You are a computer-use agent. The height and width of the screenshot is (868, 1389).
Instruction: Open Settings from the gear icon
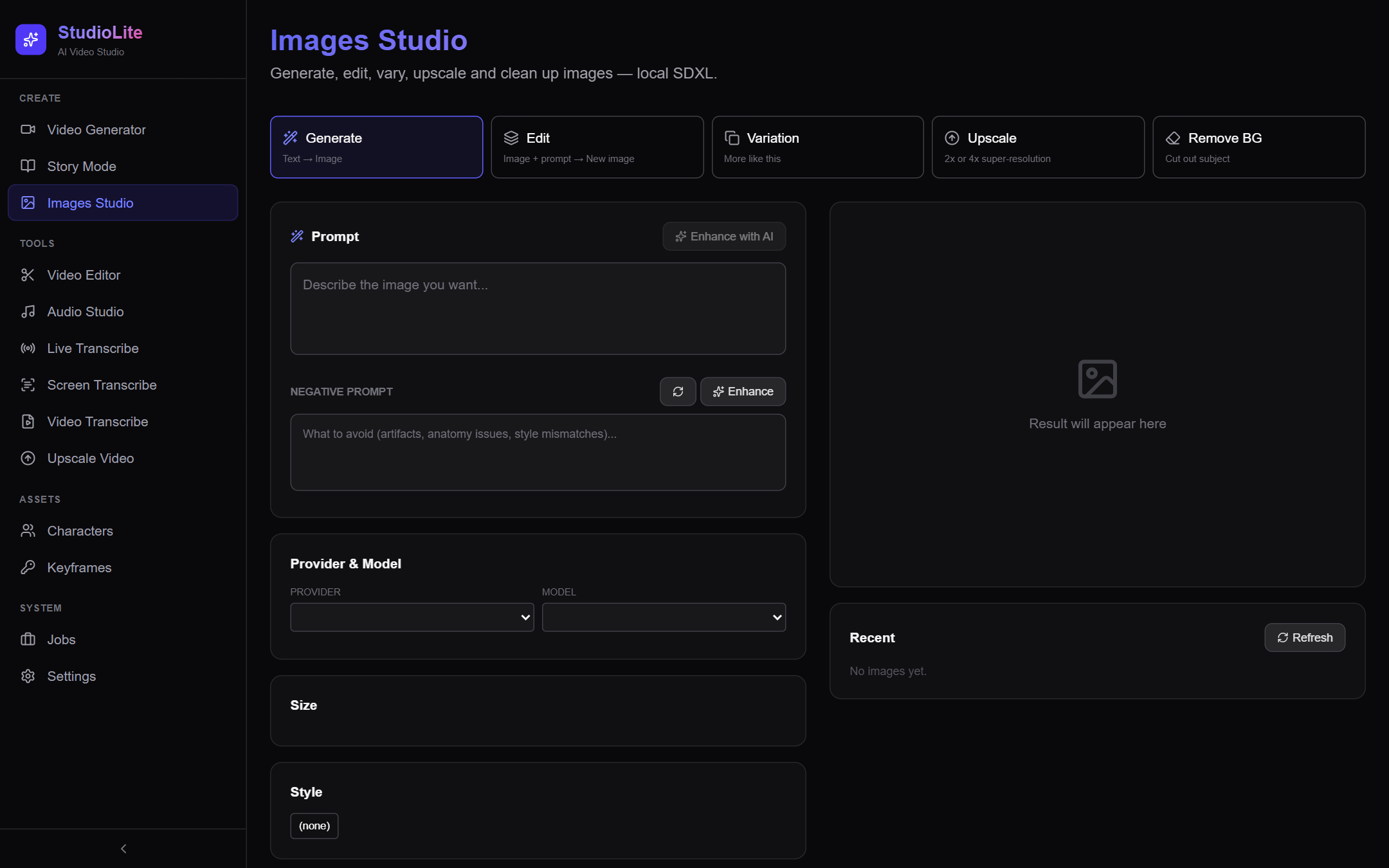(28, 676)
